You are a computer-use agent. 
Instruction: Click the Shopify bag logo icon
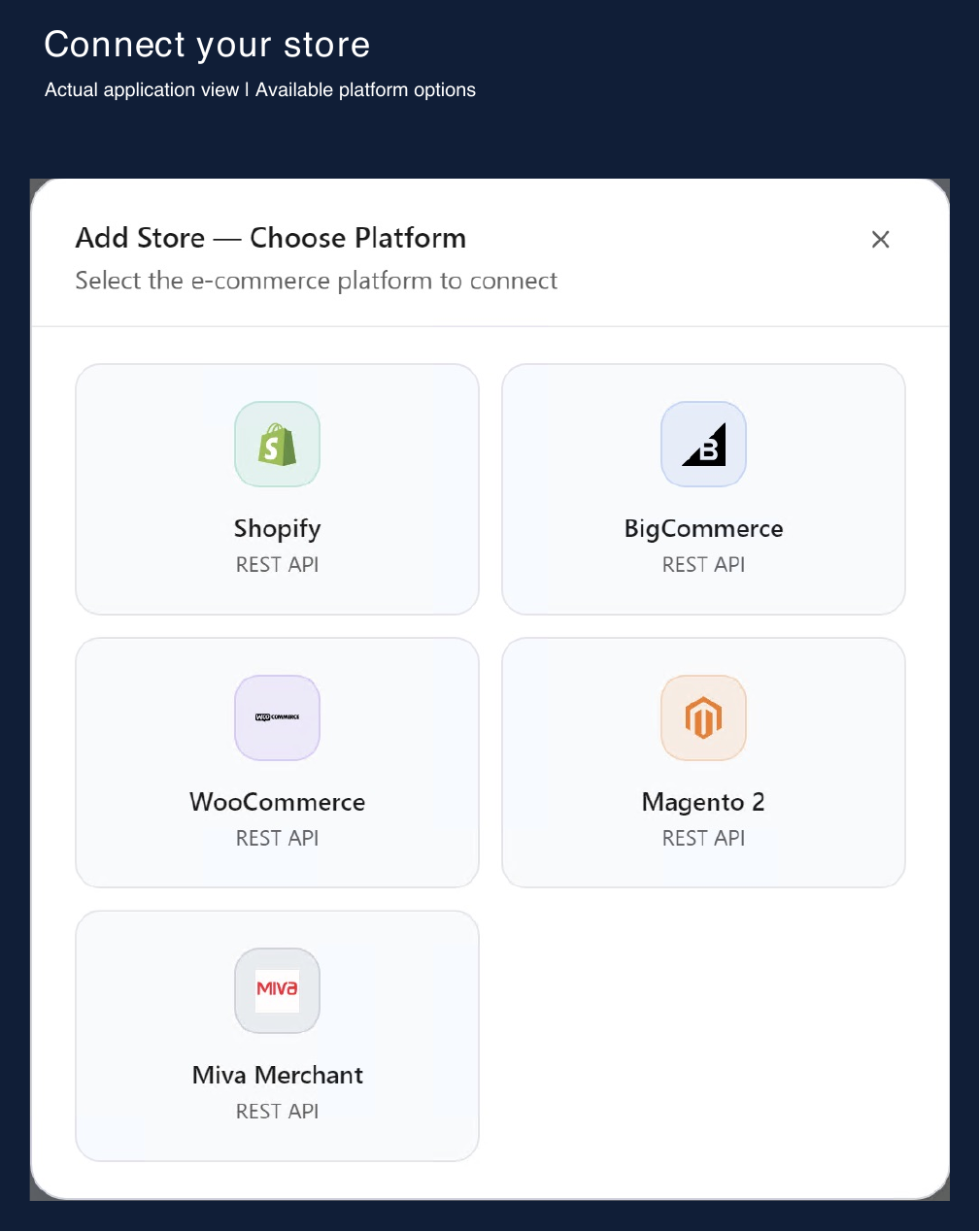coord(277,445)
